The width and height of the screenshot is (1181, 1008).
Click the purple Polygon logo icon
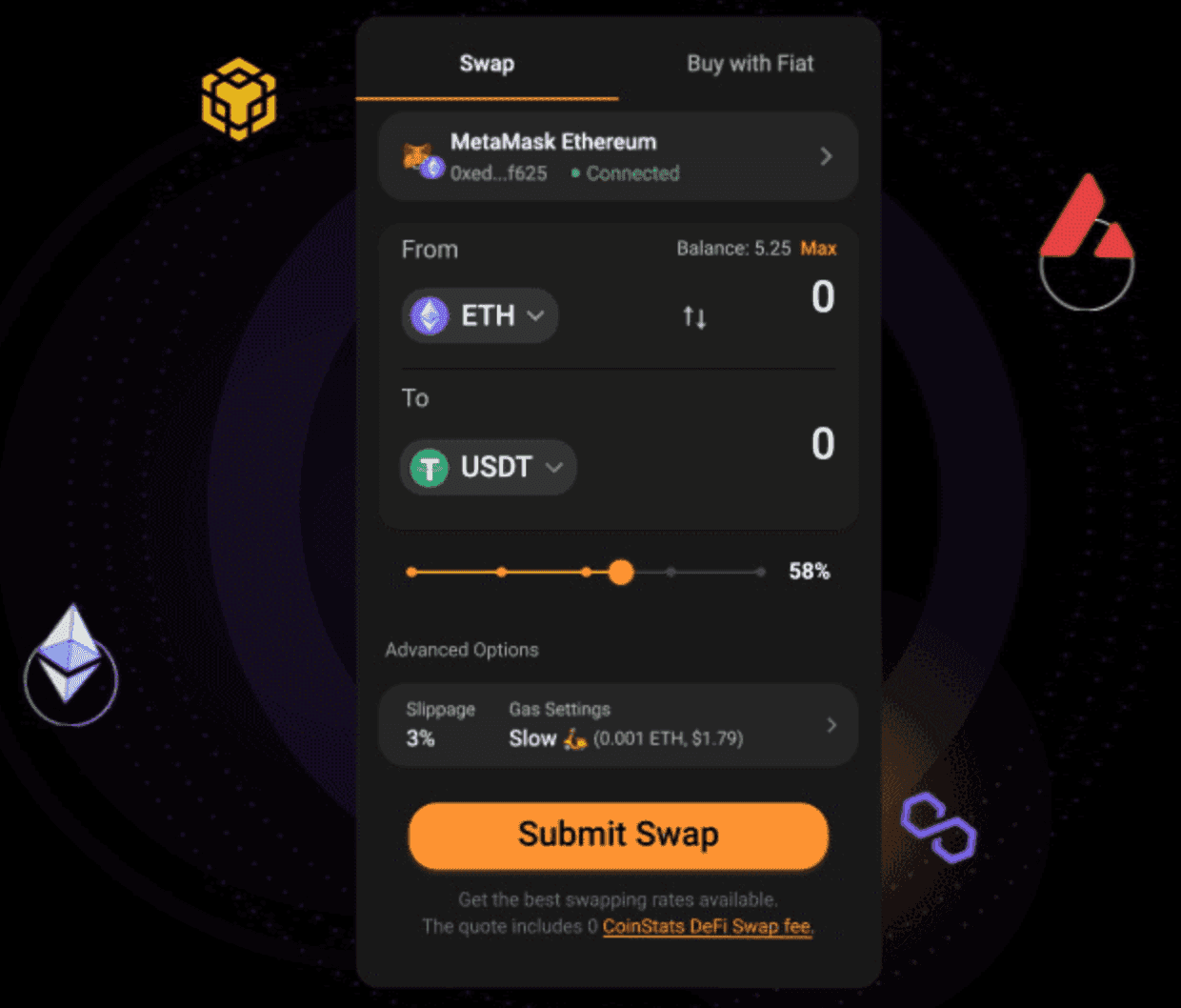point(939,827)
